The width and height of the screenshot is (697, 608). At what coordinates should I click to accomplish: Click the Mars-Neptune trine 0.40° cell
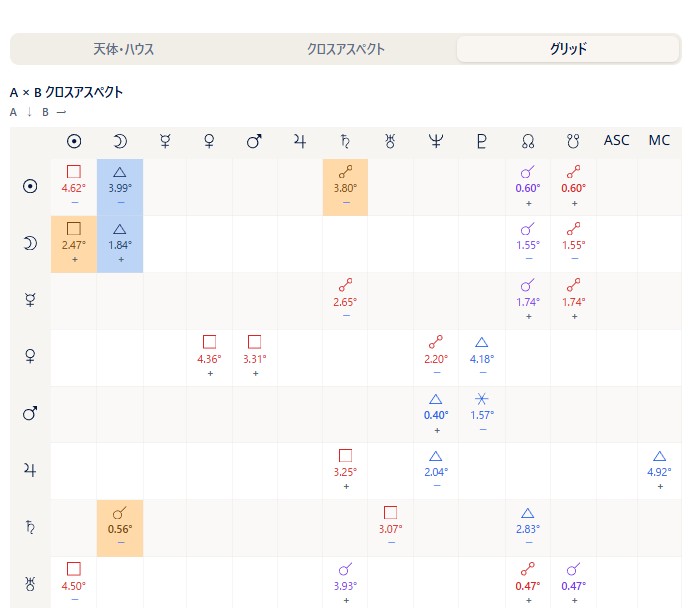click(x=436, y=414)
